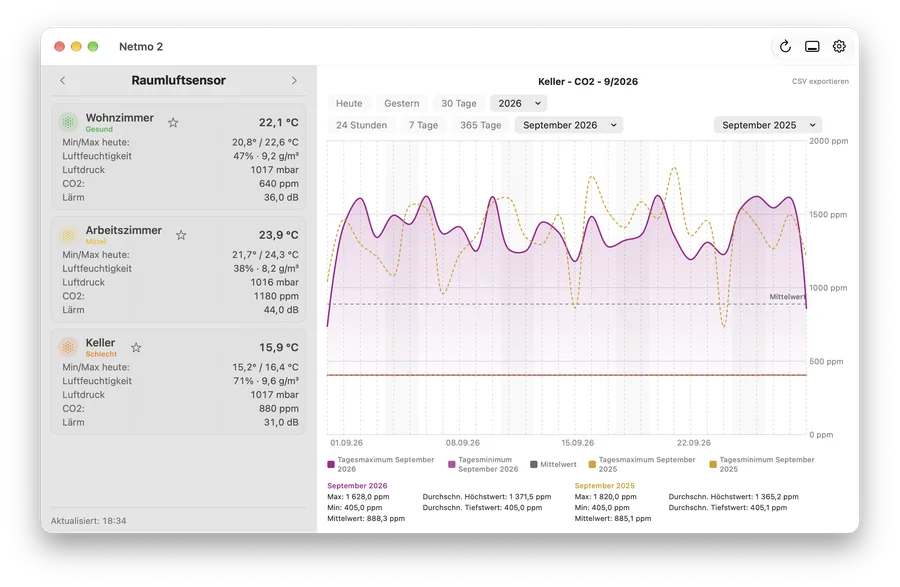Screen dimensions: 900x587
Task: Click the Mittelwert legend swatch
Action: pyautogui.click(x=534, y=464)
